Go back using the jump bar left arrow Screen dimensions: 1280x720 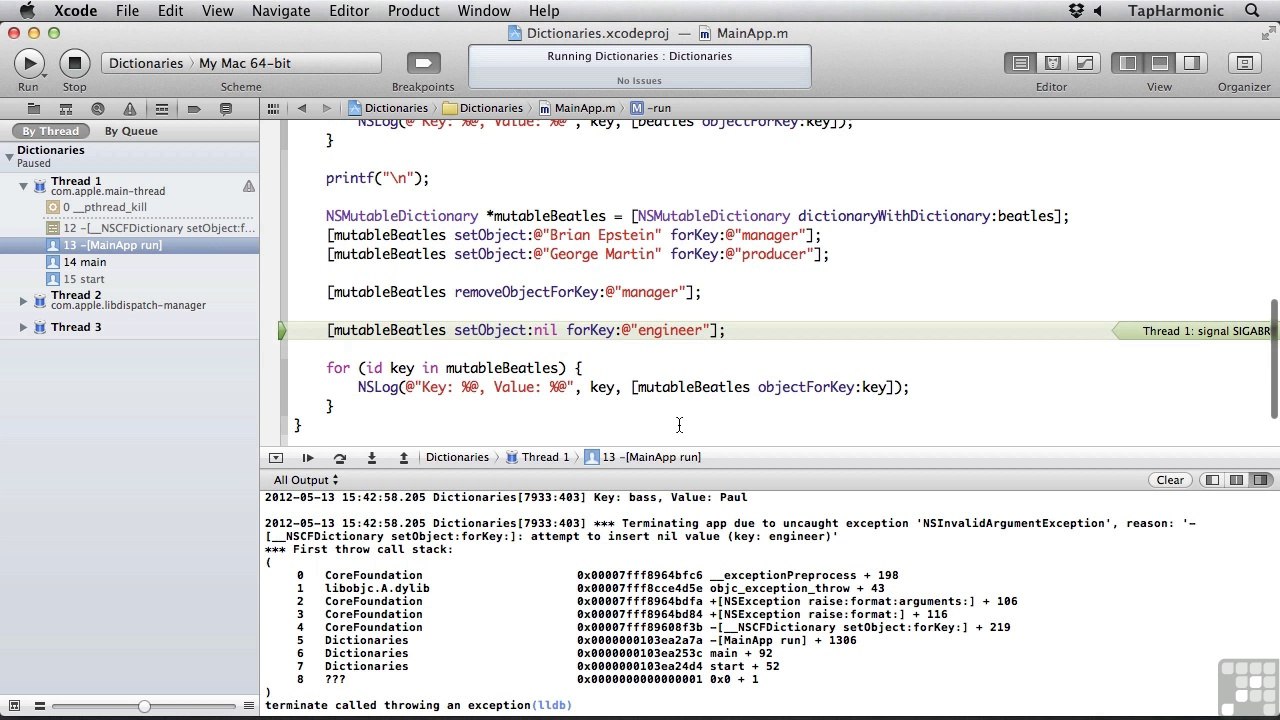pos(302,108)
